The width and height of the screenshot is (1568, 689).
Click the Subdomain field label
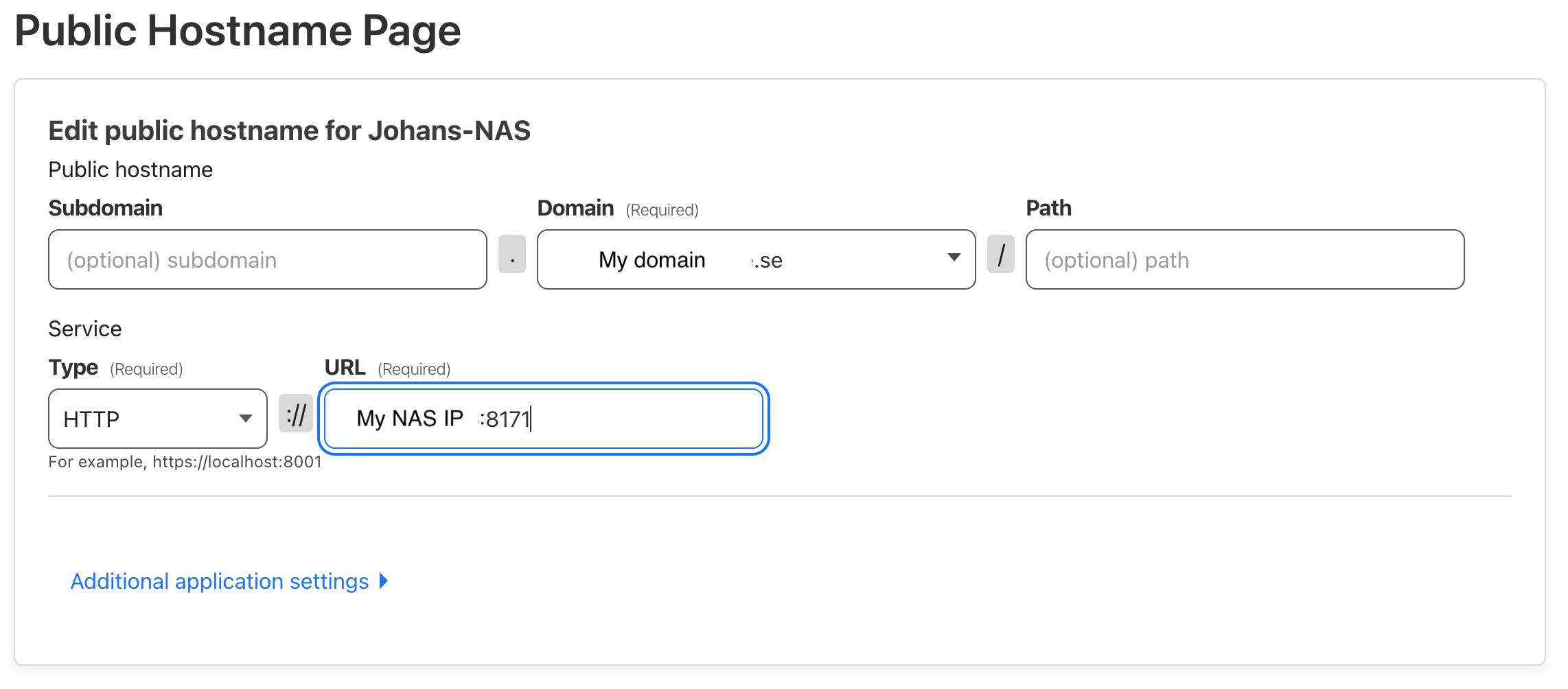click(106, 208)
